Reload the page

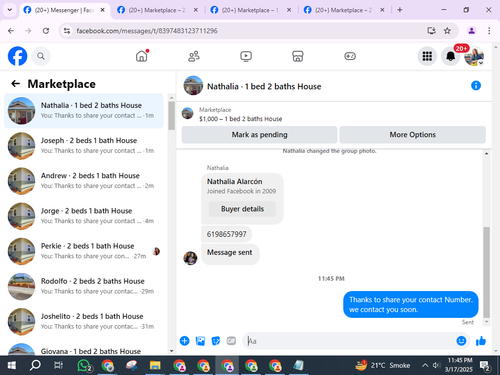[46, 31]
